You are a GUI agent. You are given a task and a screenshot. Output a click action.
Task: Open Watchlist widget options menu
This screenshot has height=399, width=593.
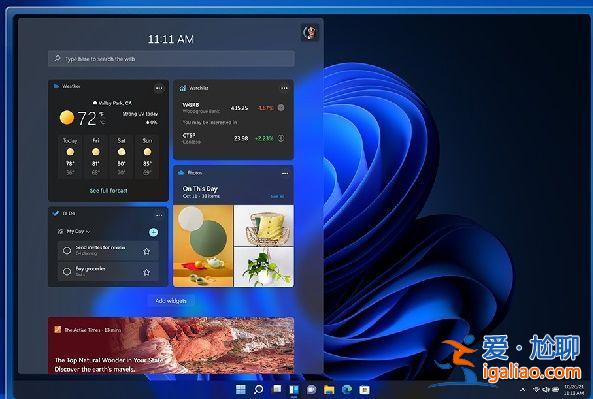[x=284, y=88]
